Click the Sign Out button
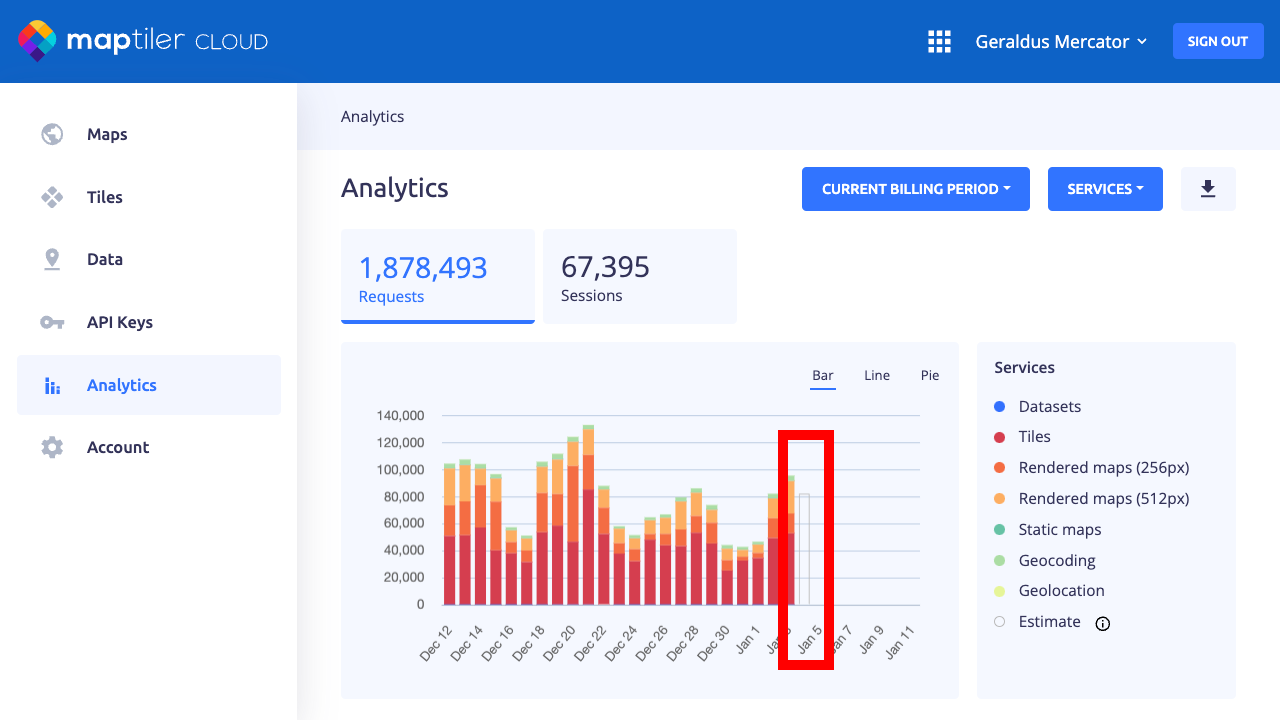The height and width of the screenshot is (720, 1280). 1217,41
